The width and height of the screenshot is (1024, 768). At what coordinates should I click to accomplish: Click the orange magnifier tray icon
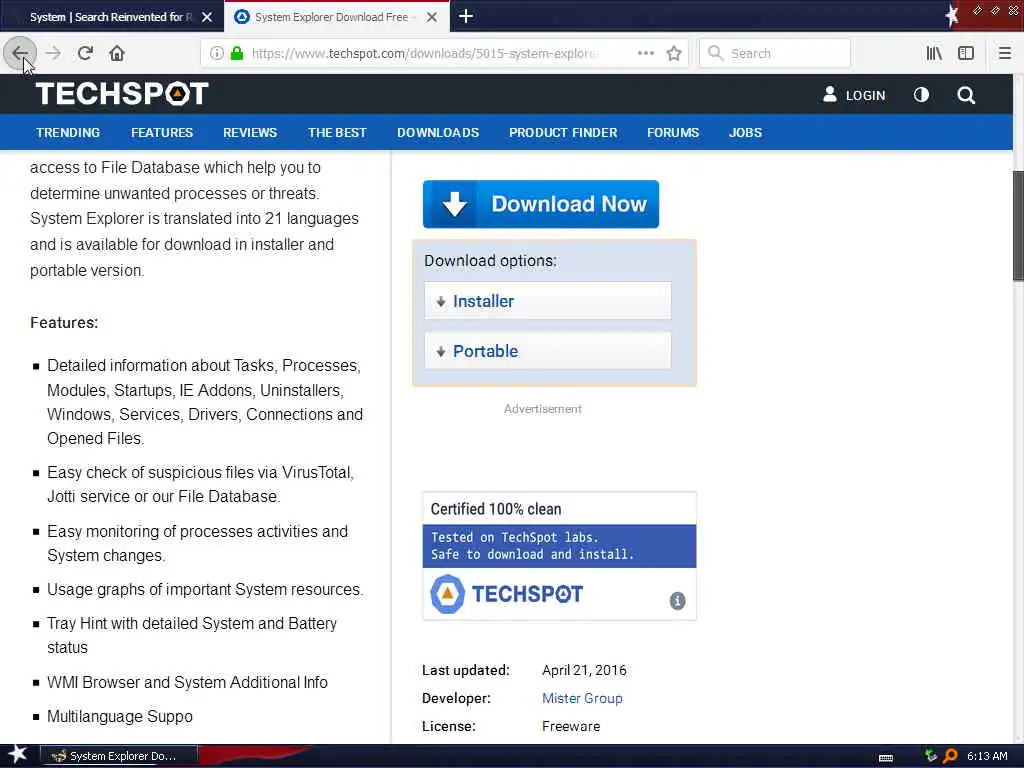tap(951, 756)
